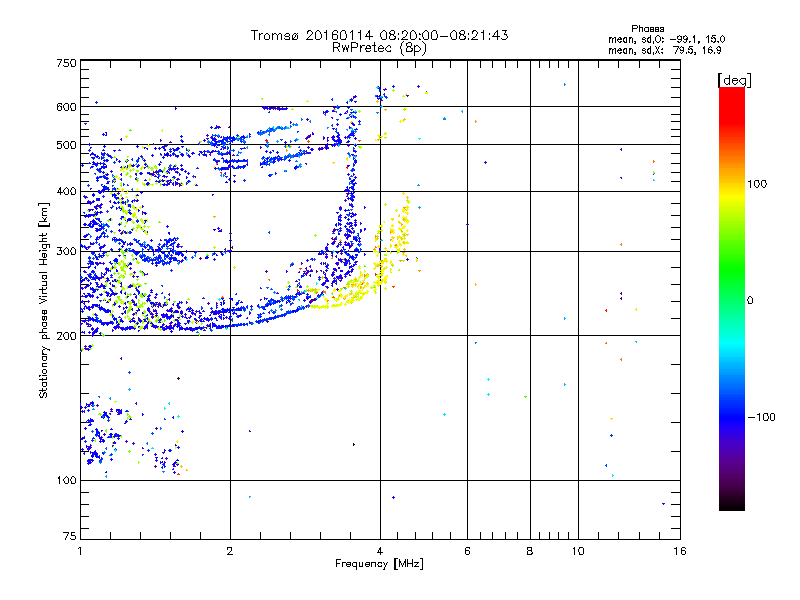Image resolution: width=800 pixels, height=600 pixels.
Task: Click the 'Frequency [MHz]' axis label
Action: click(x=379, y=564)
